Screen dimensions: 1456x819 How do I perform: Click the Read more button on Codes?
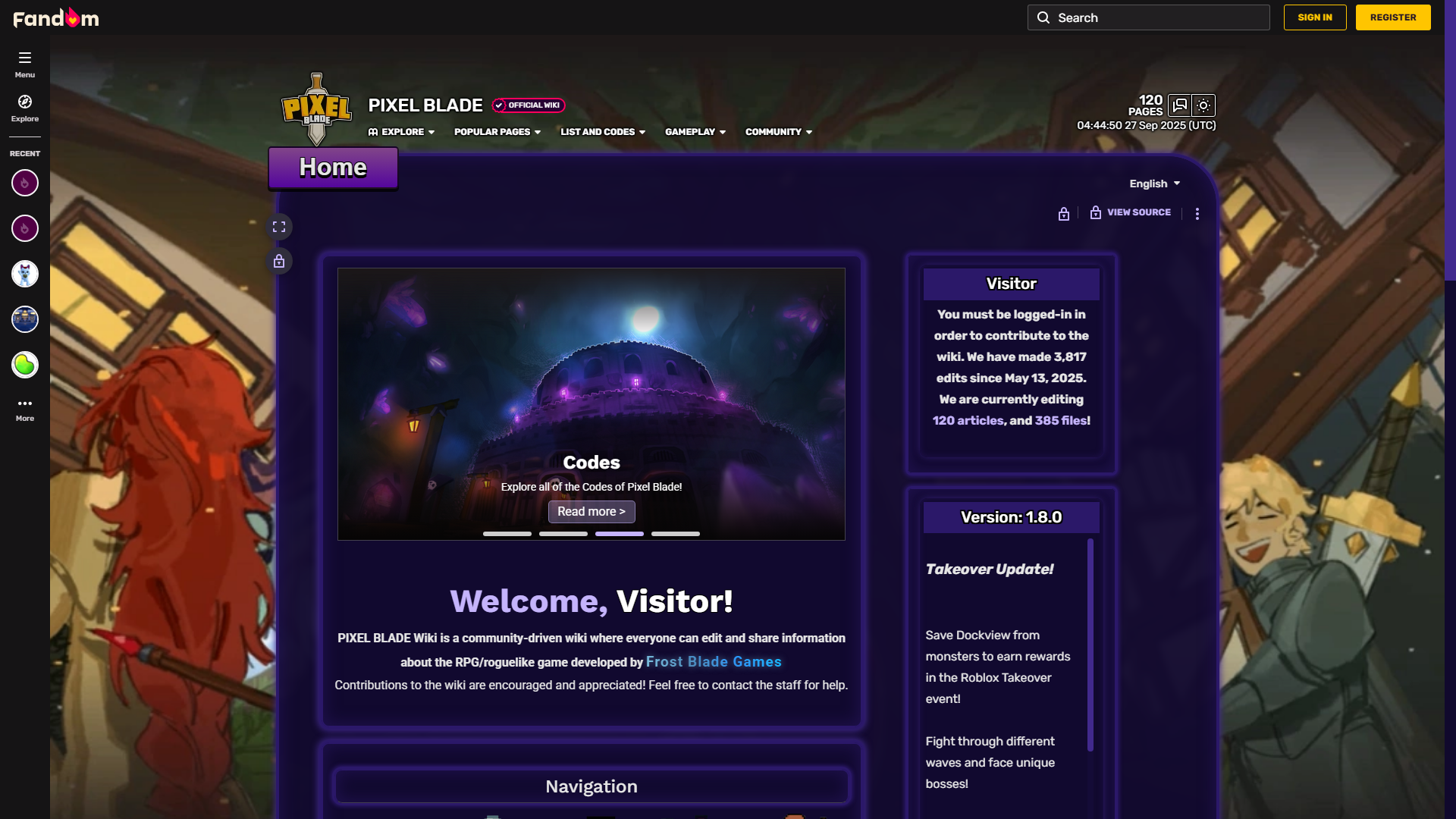(x=591, y=512)
